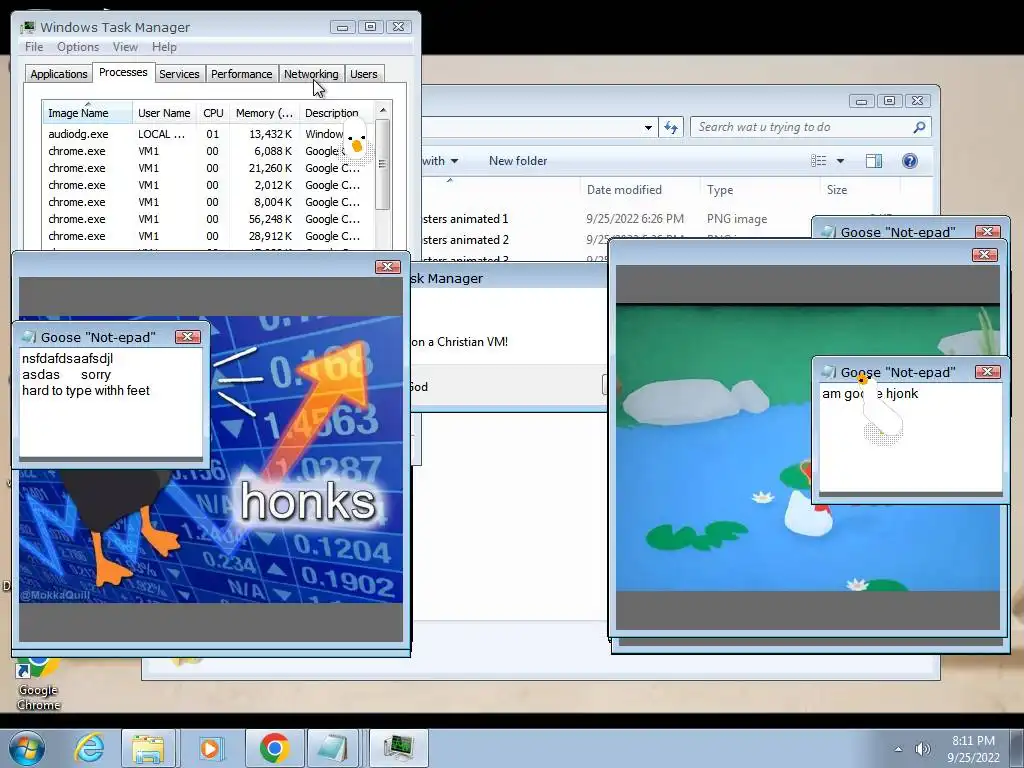Open the clock showing 8:11 PM

click(x=973, y=749)
